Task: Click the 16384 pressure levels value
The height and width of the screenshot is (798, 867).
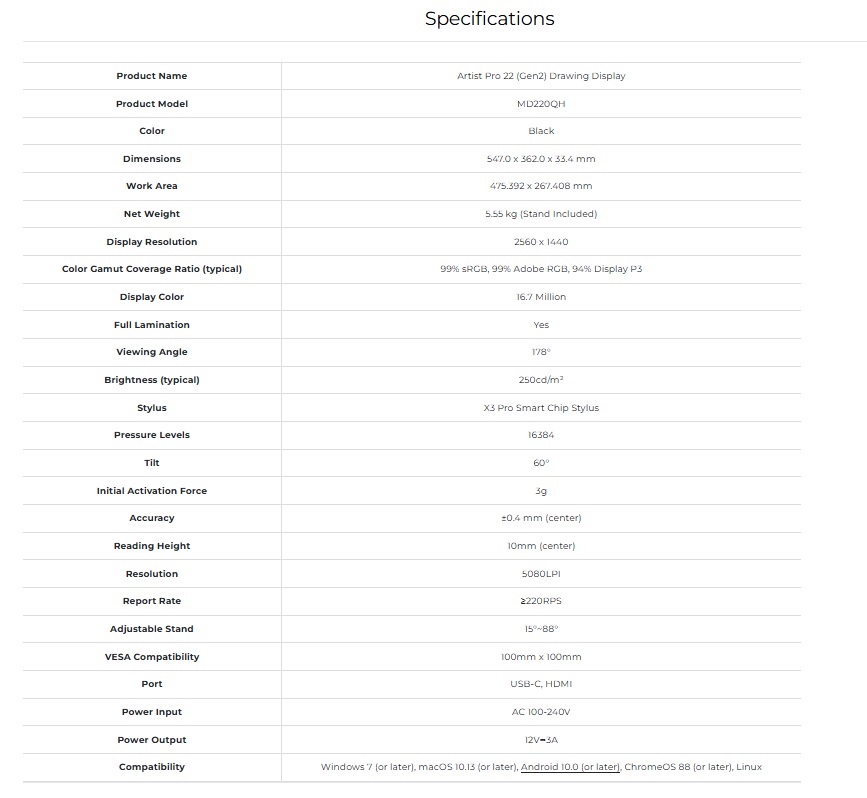Action: 541,435
